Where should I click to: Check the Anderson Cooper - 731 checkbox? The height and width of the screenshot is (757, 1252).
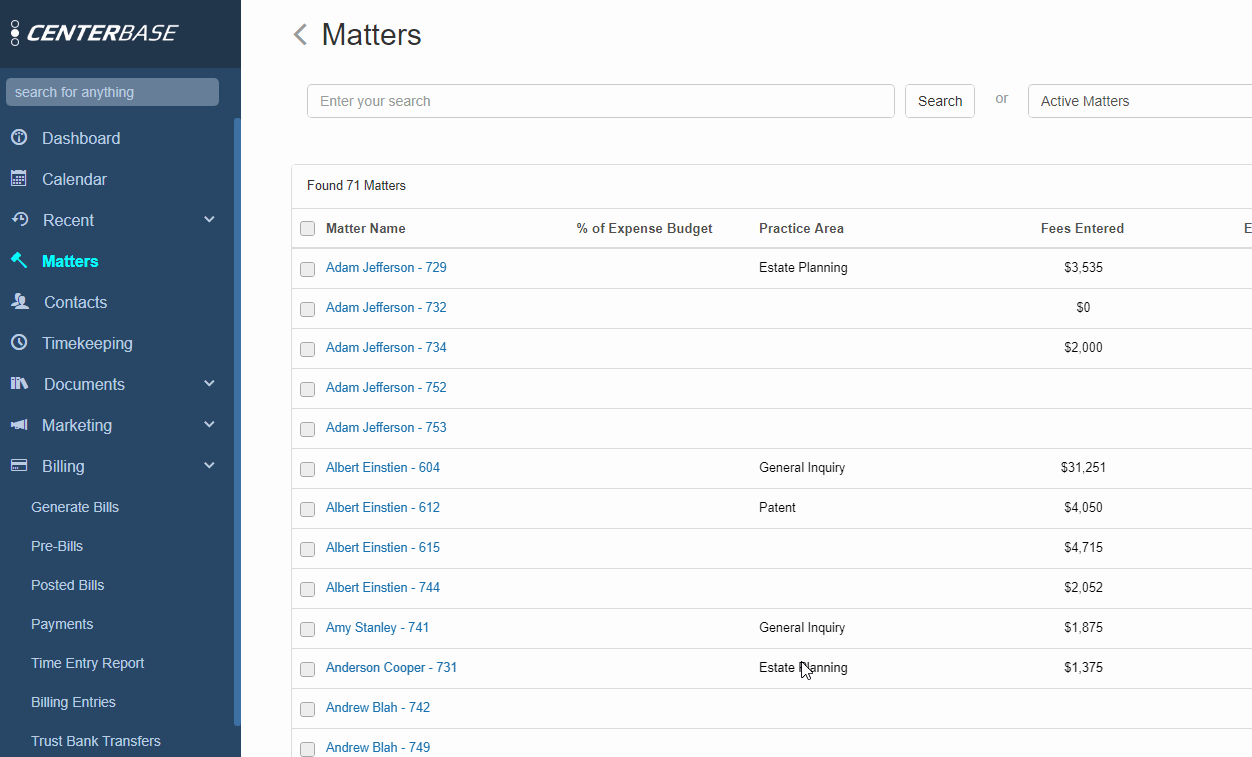[x=308, y=669]
